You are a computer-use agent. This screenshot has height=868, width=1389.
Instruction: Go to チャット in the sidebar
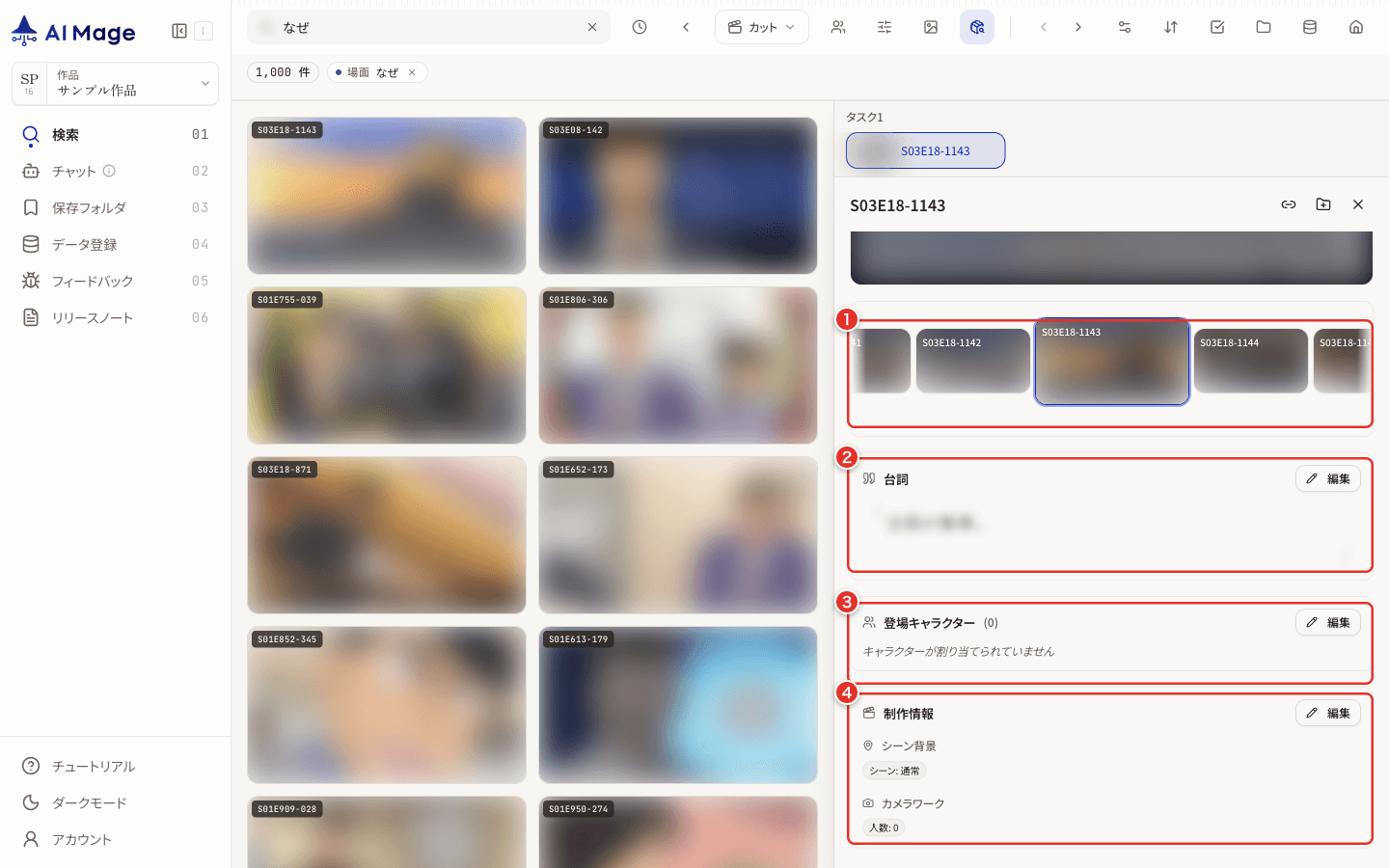tap(115, 172)
